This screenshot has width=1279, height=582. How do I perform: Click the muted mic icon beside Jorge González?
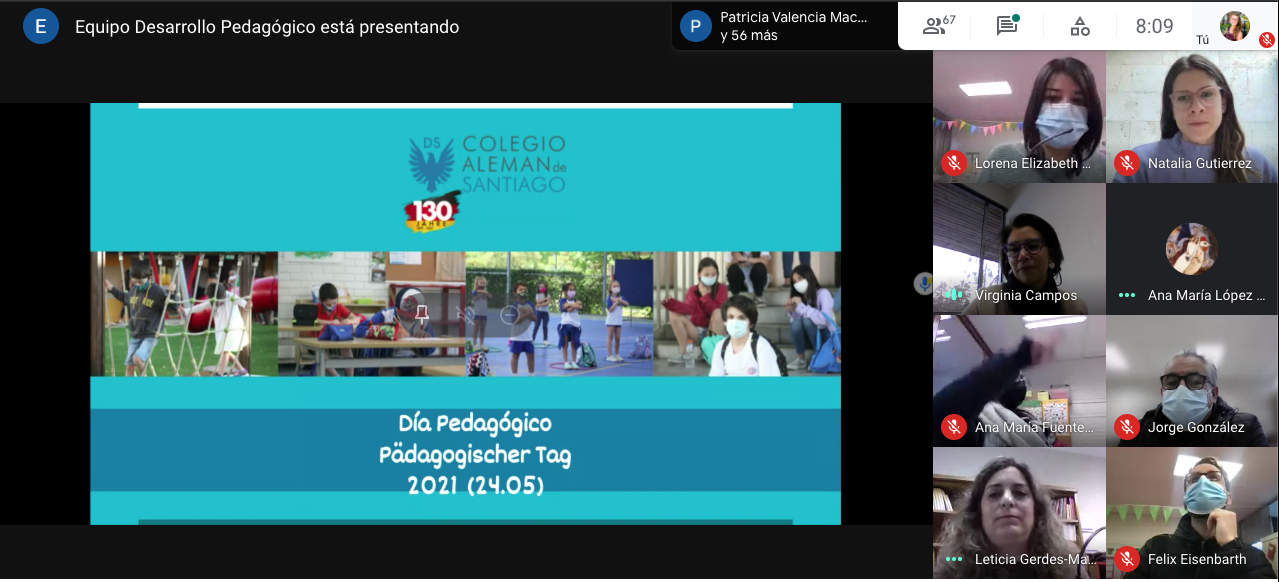click(1127, 427)
